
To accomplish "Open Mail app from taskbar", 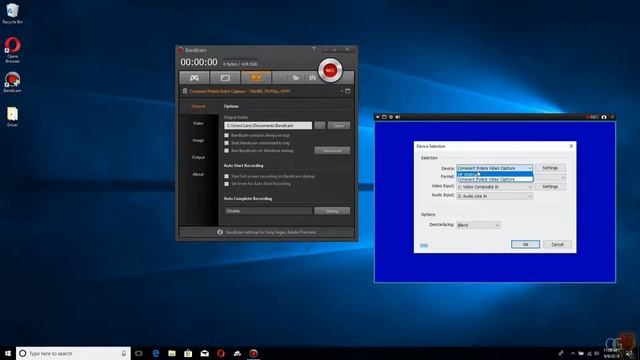I will (204, 353).
